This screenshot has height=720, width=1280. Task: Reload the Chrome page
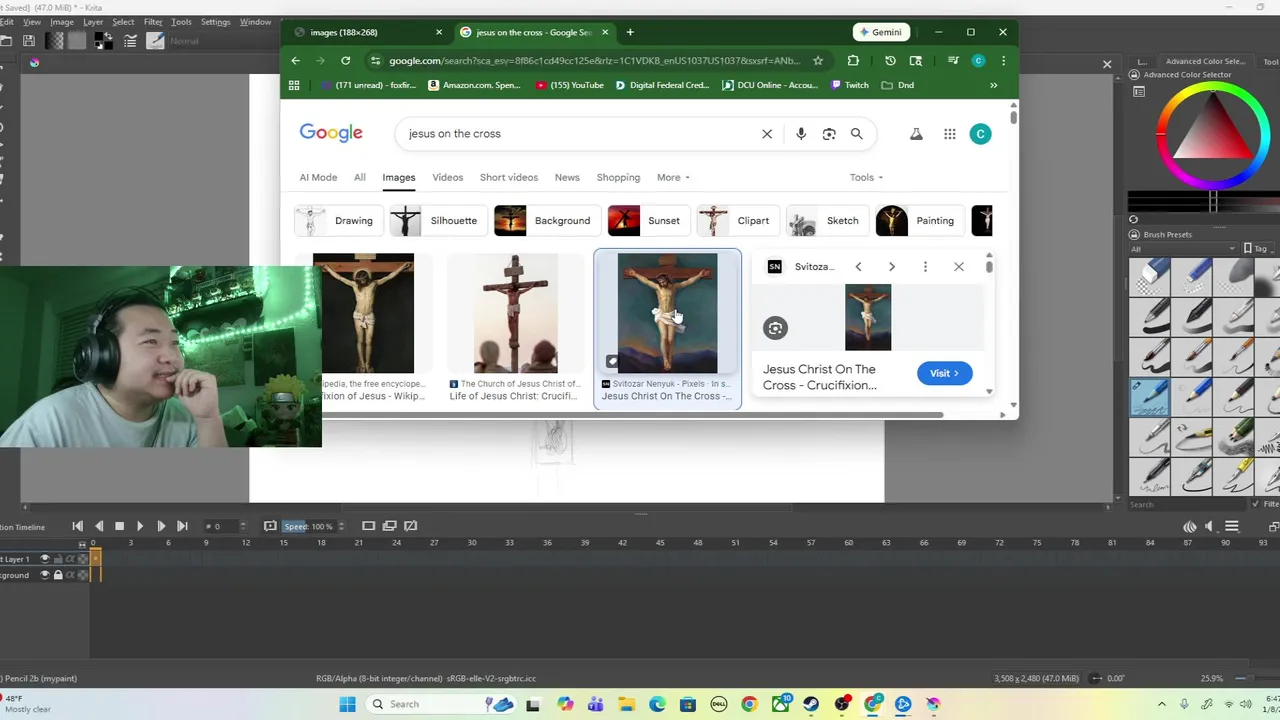[346, 60]
